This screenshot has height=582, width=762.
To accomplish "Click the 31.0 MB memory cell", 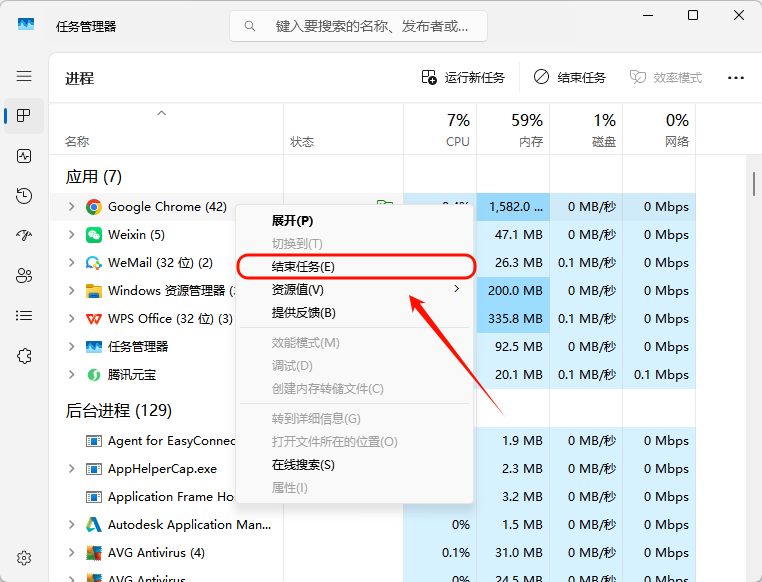I will click(x=513, y=553).
